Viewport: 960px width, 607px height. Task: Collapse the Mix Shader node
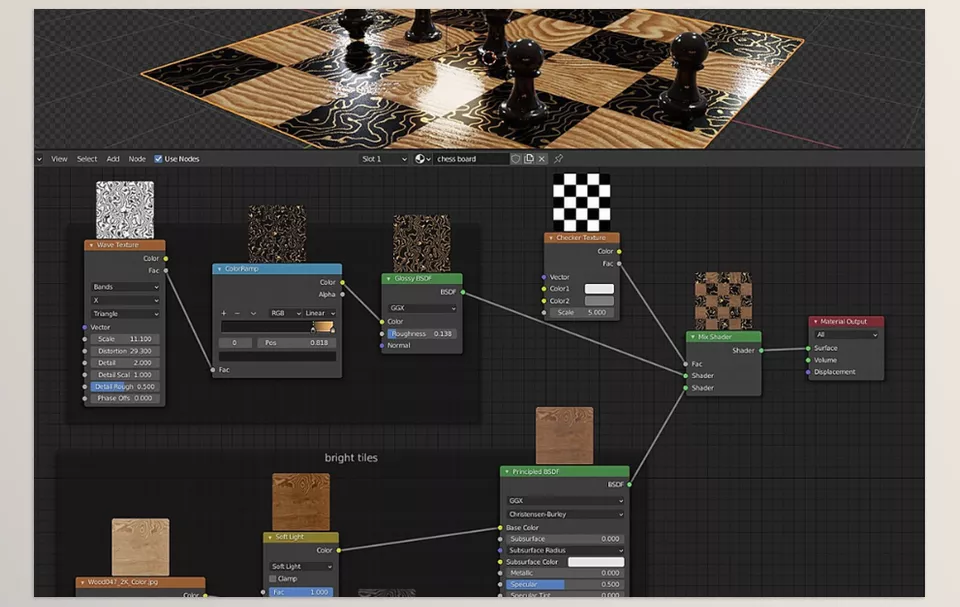[x=693, y=337]
